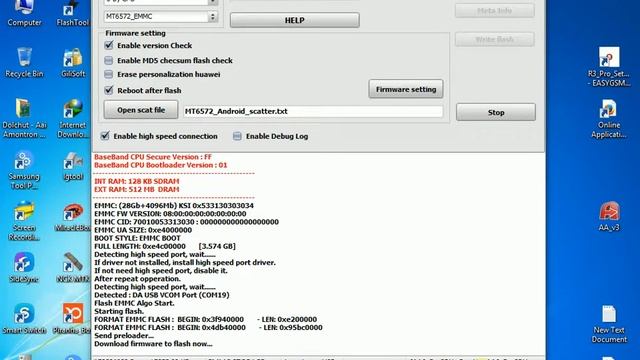Stop the flashing operation
640x360 pixels.
pos(496,112)
